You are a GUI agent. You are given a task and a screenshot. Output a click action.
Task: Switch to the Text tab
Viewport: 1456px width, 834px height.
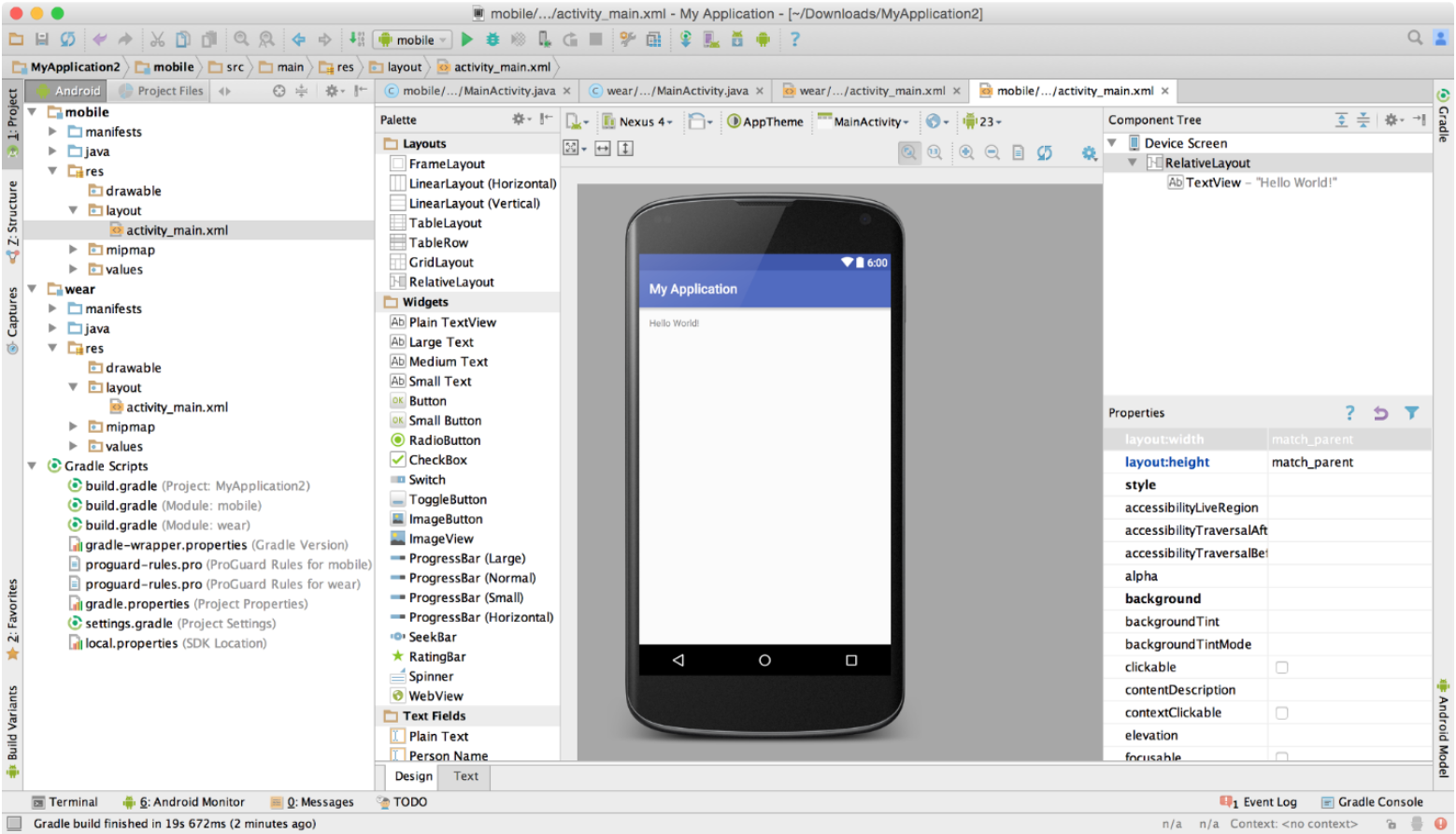(x=464, y=776)
